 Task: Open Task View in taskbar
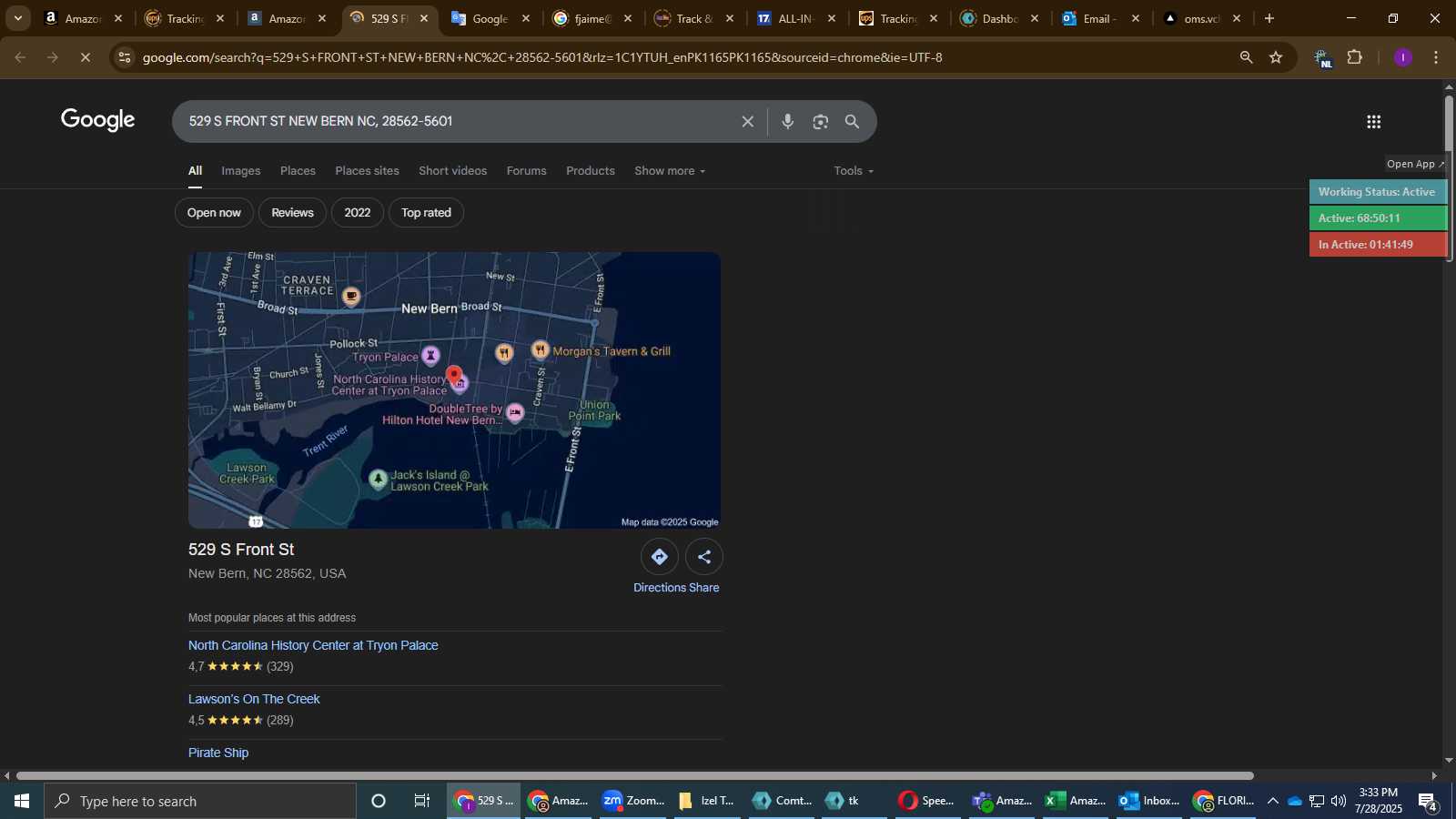tap(421, 801)
